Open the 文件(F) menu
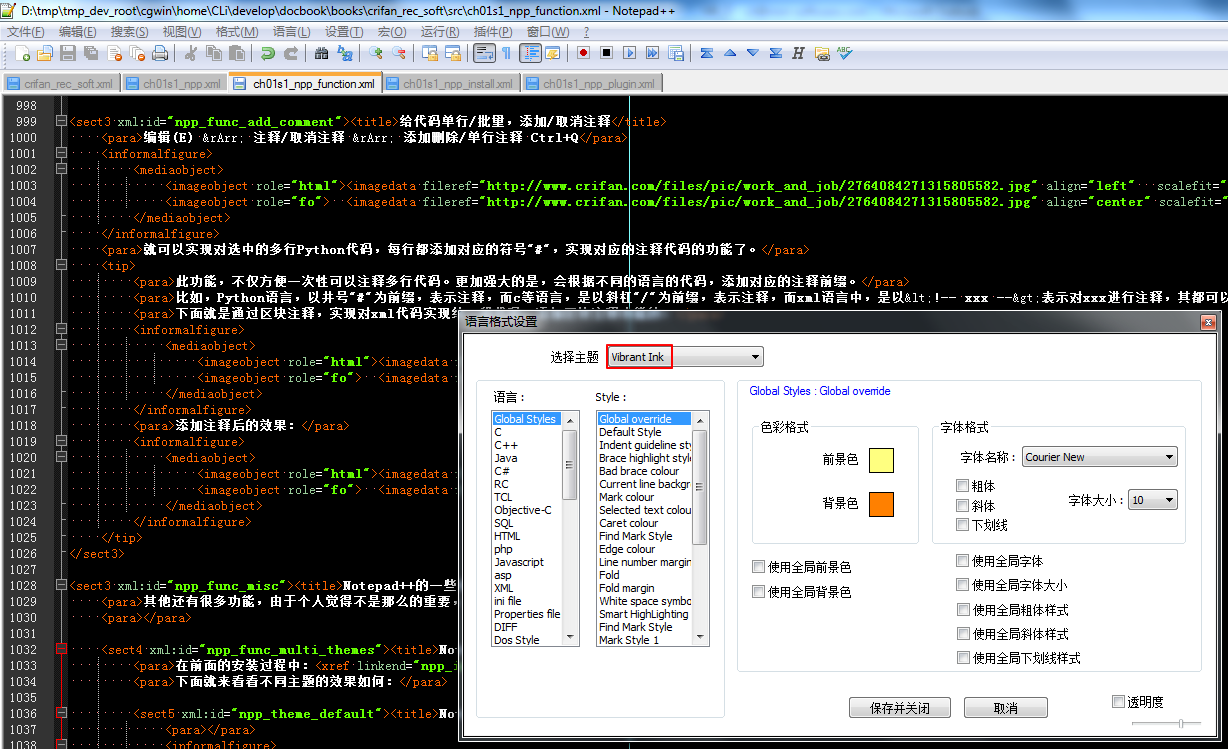This screenshot has height=749, width=1228. tap(26, 32)
